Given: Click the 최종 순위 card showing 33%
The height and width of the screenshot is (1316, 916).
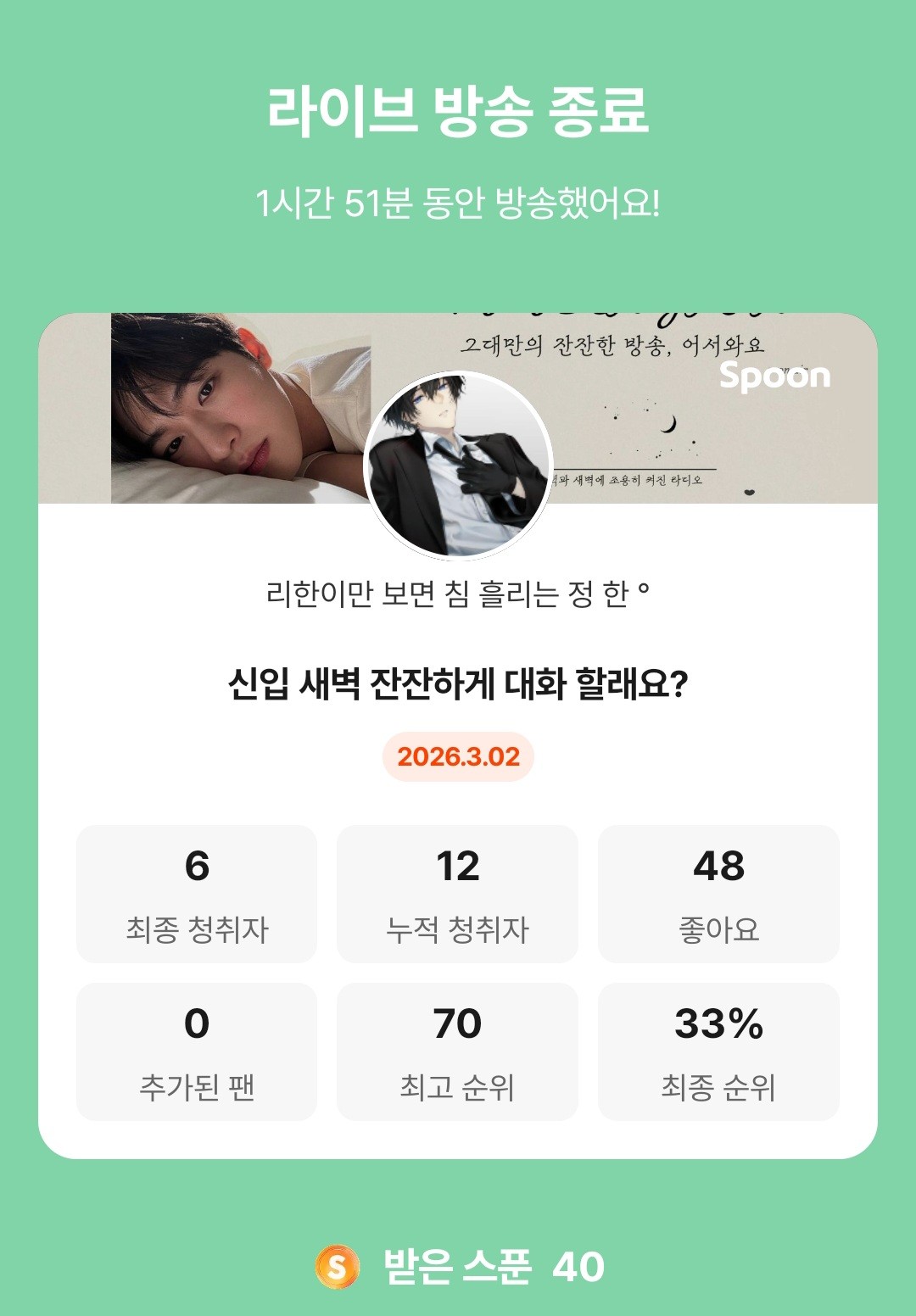Looking at the screenshot, I should [718, 1051].
